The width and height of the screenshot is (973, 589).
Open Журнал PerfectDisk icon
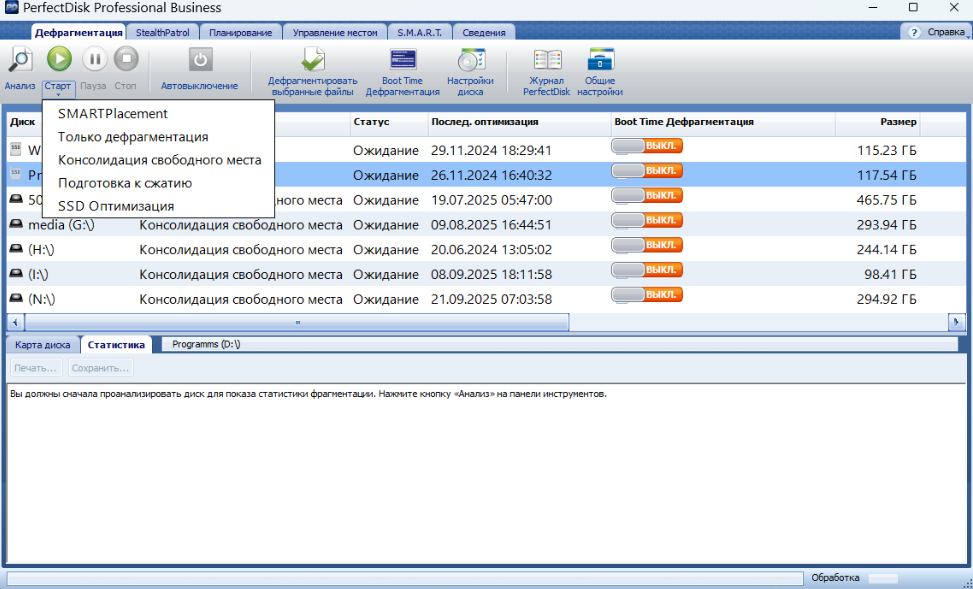point(546,60)
